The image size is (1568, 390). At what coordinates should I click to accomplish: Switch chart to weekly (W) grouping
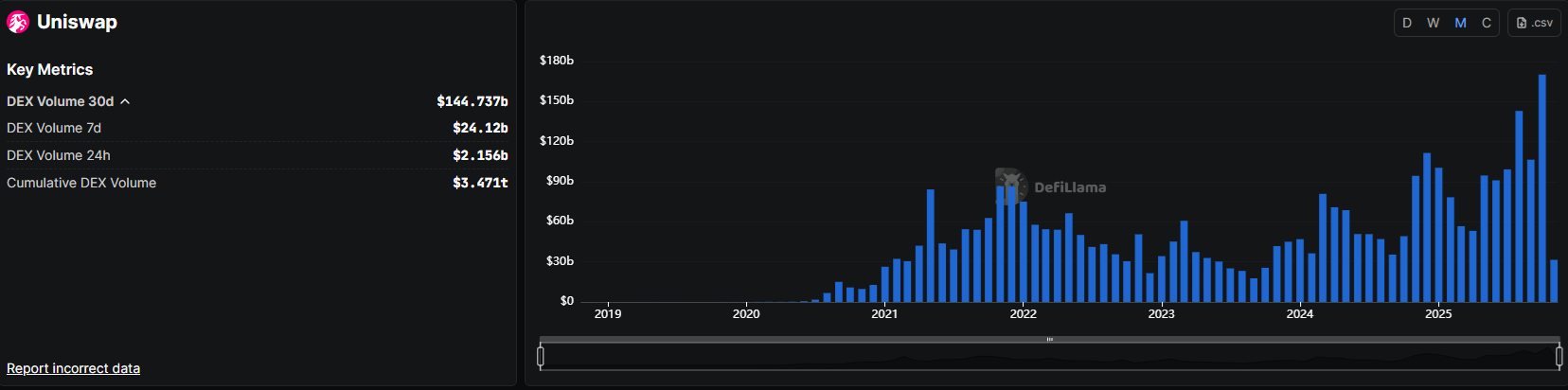(x=1434, y=23)
